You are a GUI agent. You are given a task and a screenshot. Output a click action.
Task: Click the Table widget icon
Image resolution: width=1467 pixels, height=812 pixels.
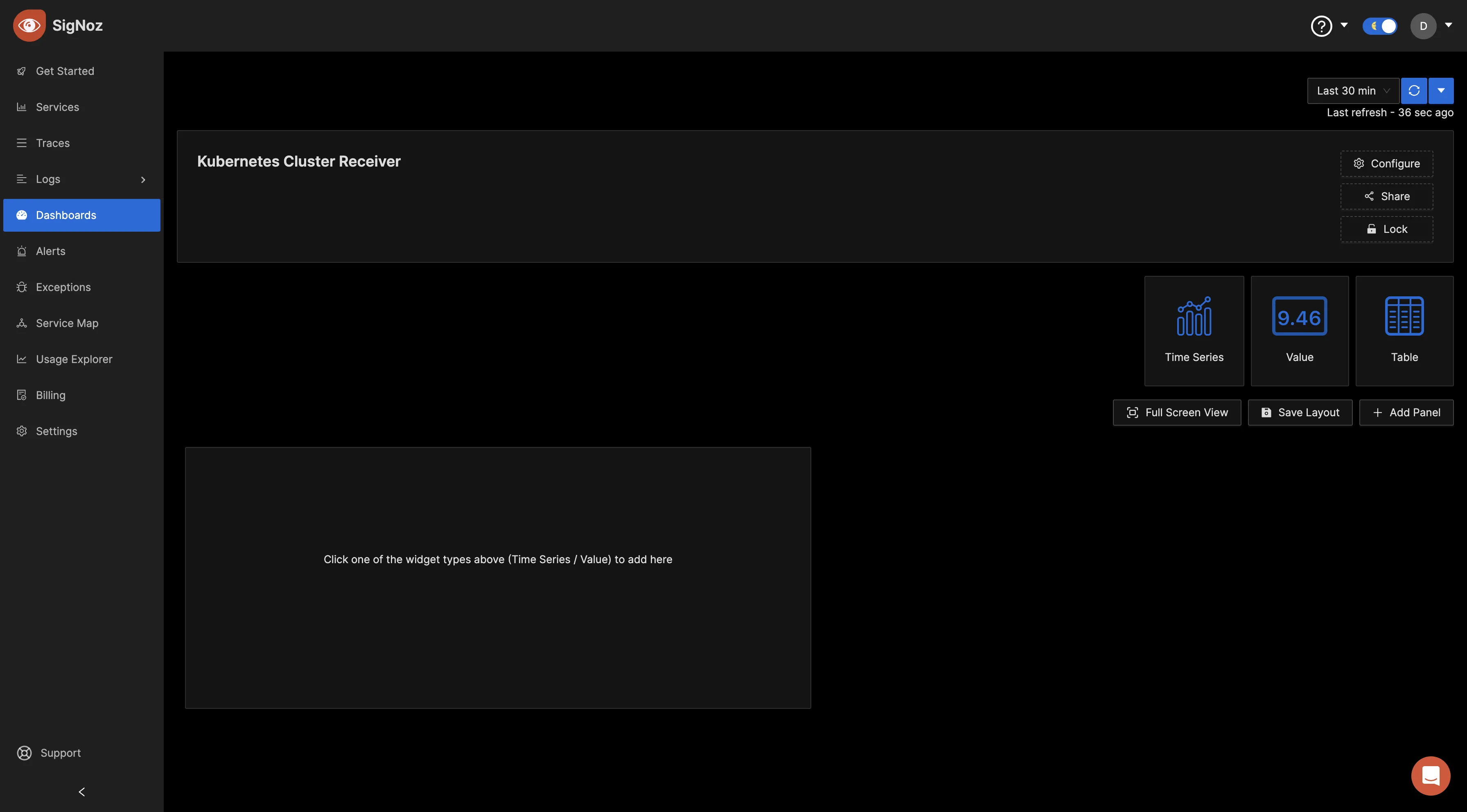click(x=1404, y=315)
